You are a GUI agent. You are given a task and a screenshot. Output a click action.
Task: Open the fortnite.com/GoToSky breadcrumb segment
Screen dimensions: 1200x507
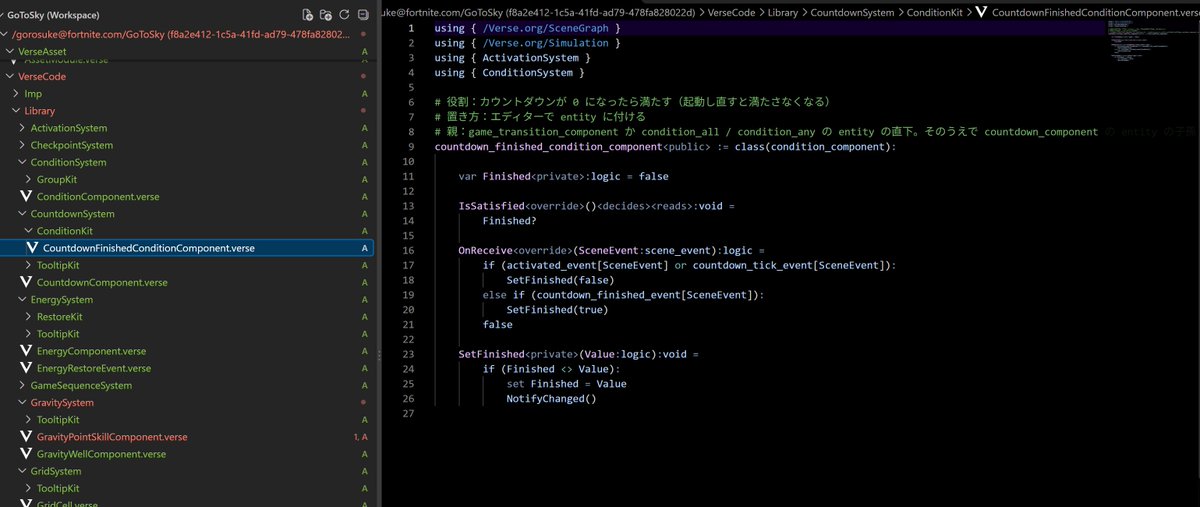[540, 11]
